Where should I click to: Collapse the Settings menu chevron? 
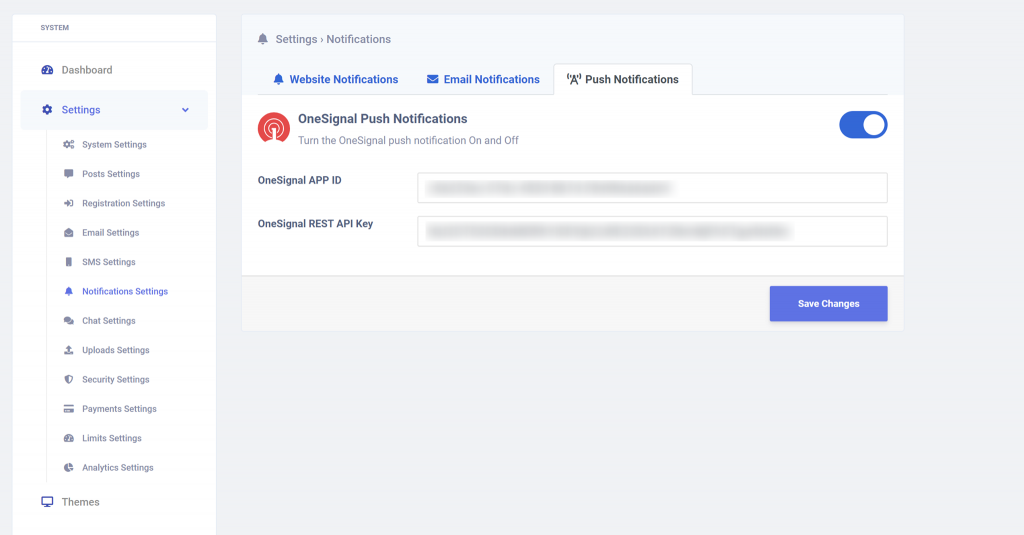pyautogui.click(x=185, y=110)
